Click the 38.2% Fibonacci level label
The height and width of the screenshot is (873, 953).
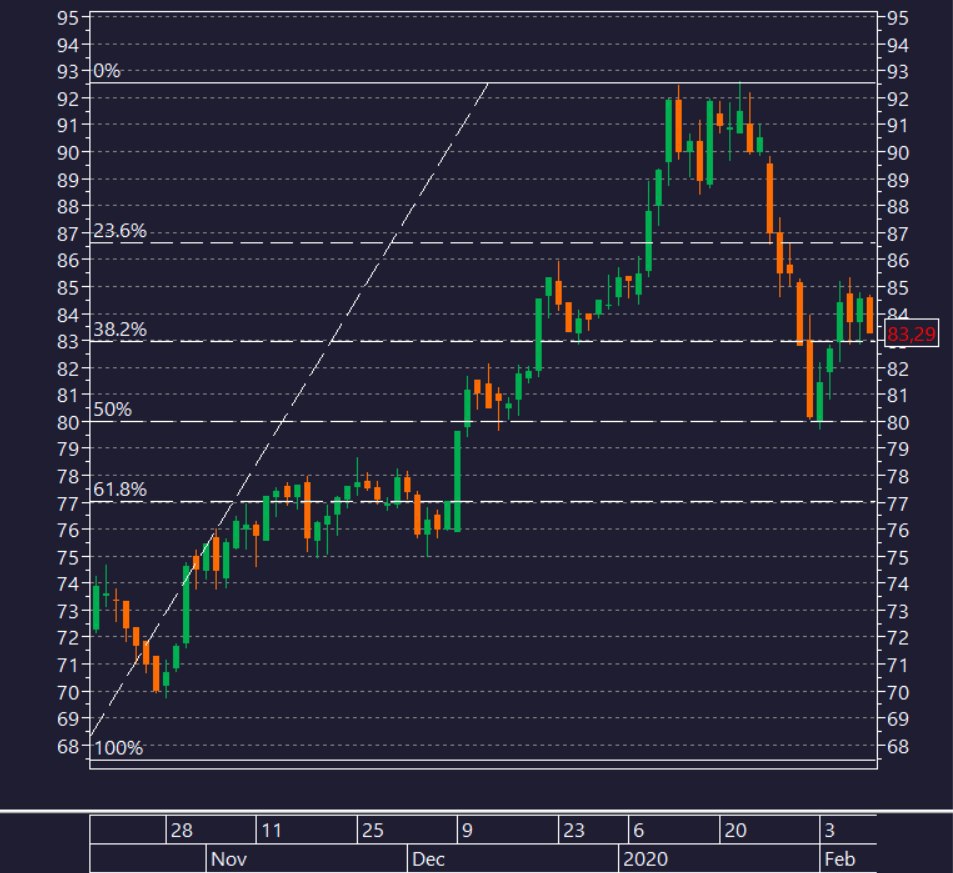[x=120, y=330]
